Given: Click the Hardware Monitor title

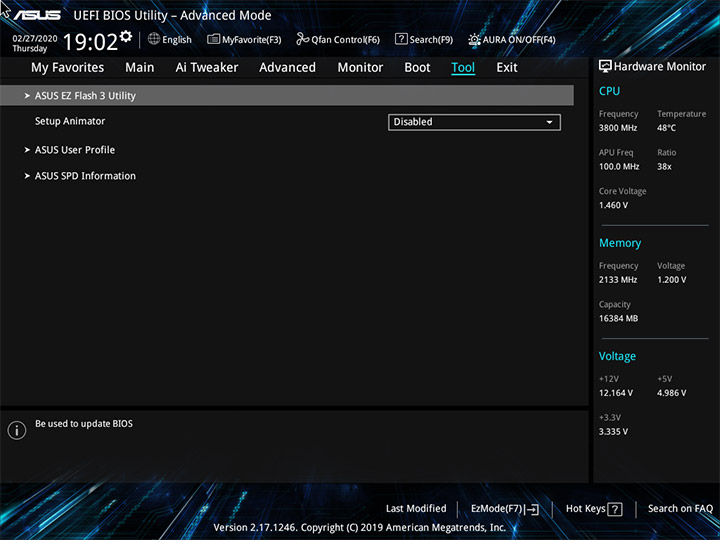Looking at the screenshot, I should point(660,67).
